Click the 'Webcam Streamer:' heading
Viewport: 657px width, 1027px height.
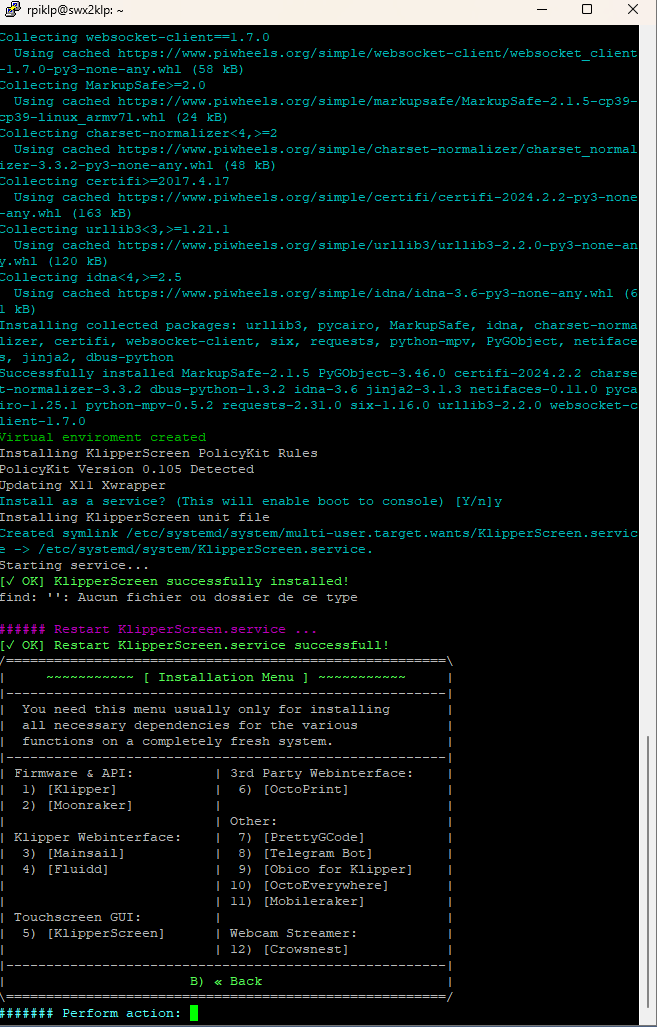click(293, 933)
